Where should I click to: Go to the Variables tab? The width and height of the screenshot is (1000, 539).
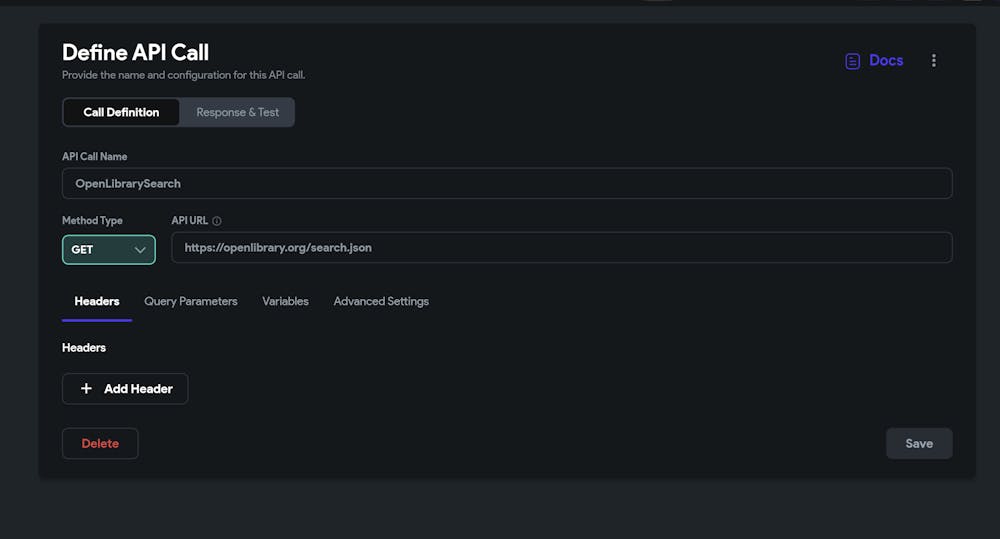285,301
